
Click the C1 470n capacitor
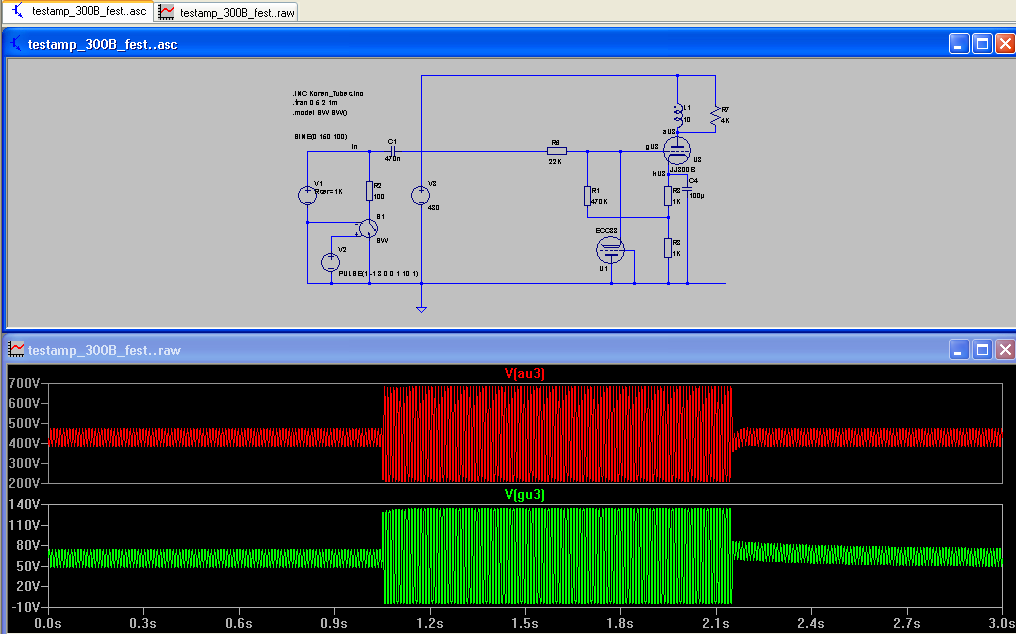point(392,151)
